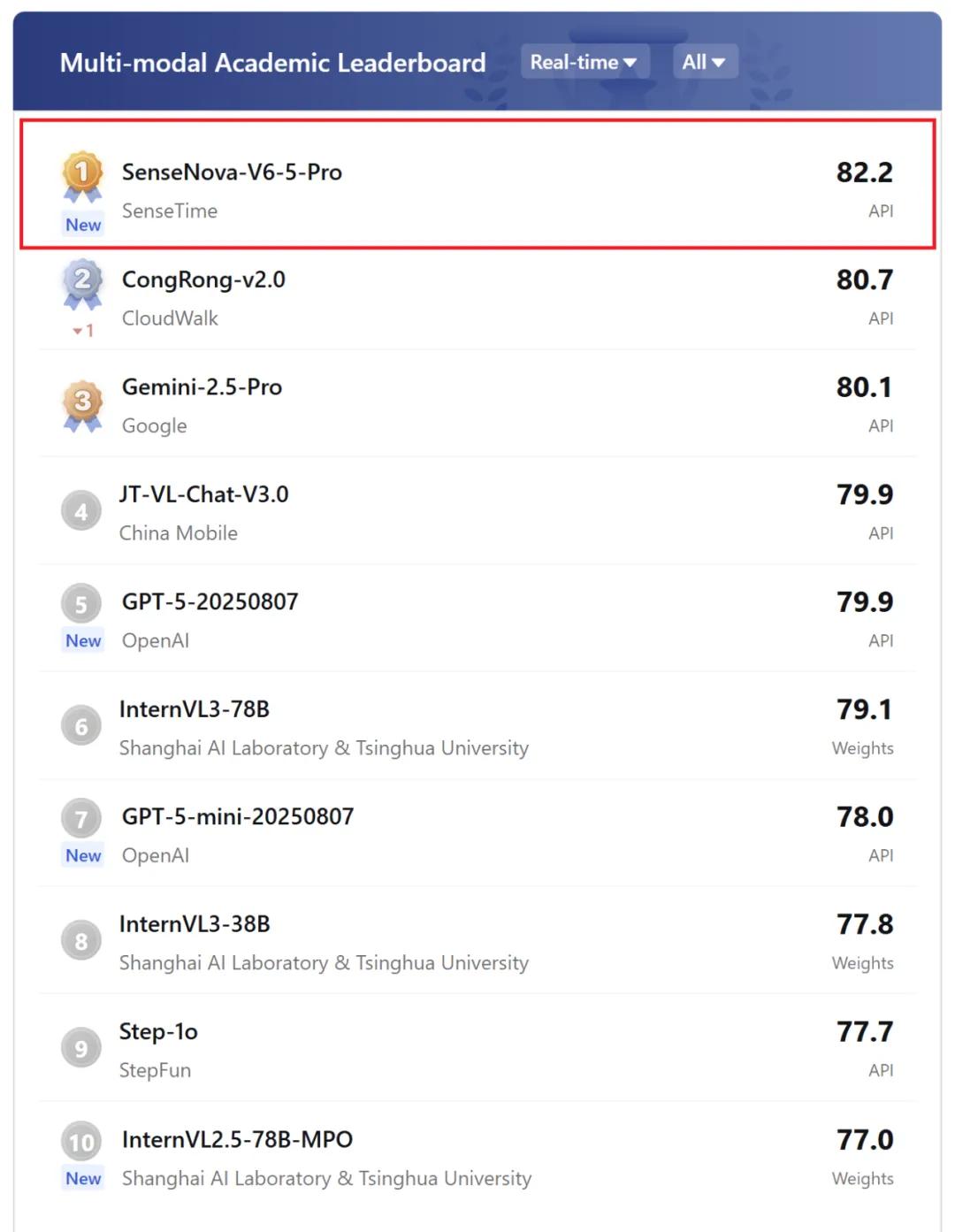Open the Gemini-2.5-Pro model entry
This screenshot has width=955, height=1232.
[477, 404]
